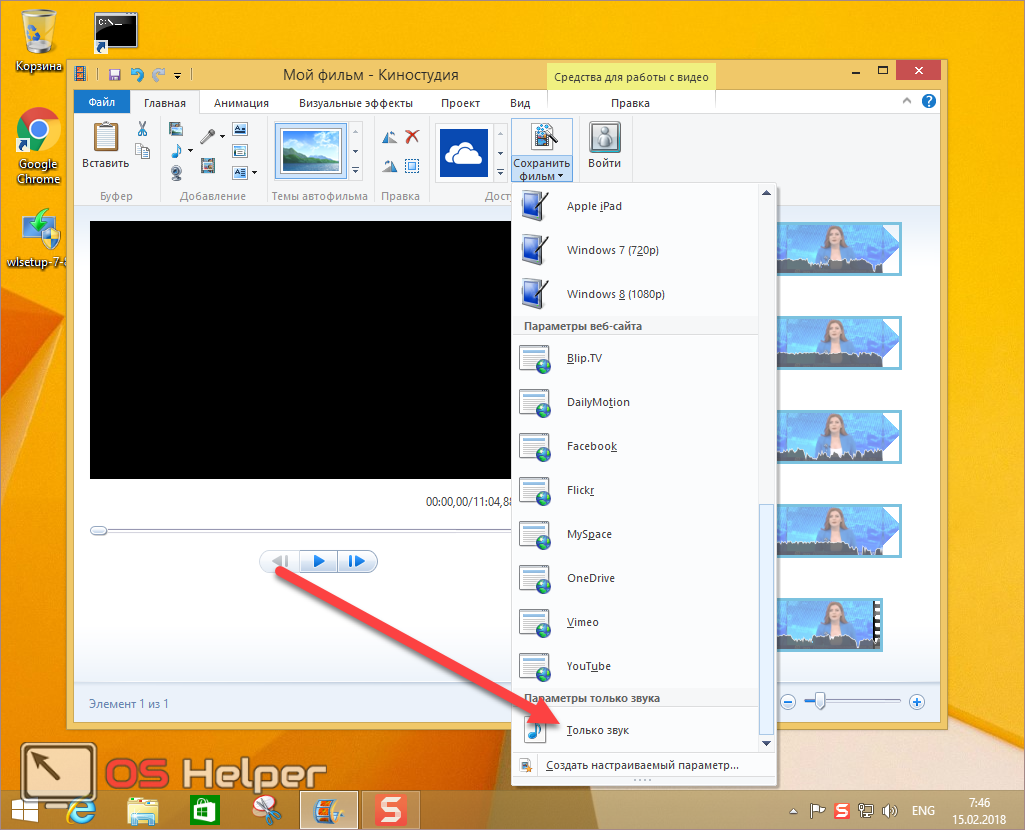This screenshot has height=830, width=1025.
Task: Choose YouTube from the save list
Action: tap(588, 666)
